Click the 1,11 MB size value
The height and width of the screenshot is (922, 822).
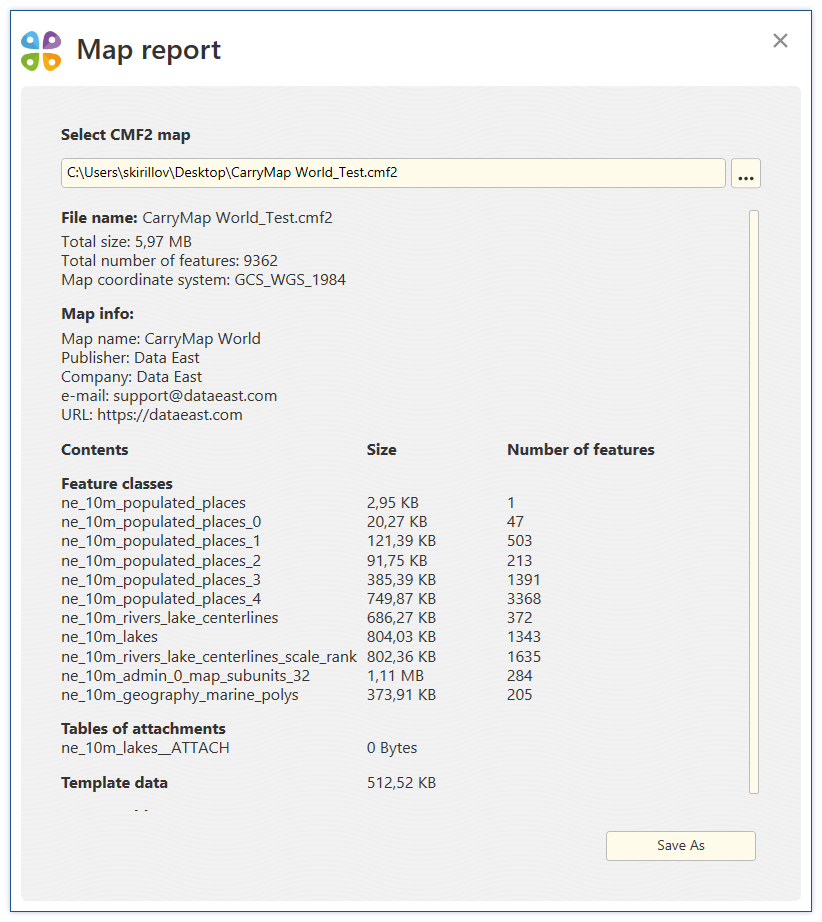click(x=395, y=676)
